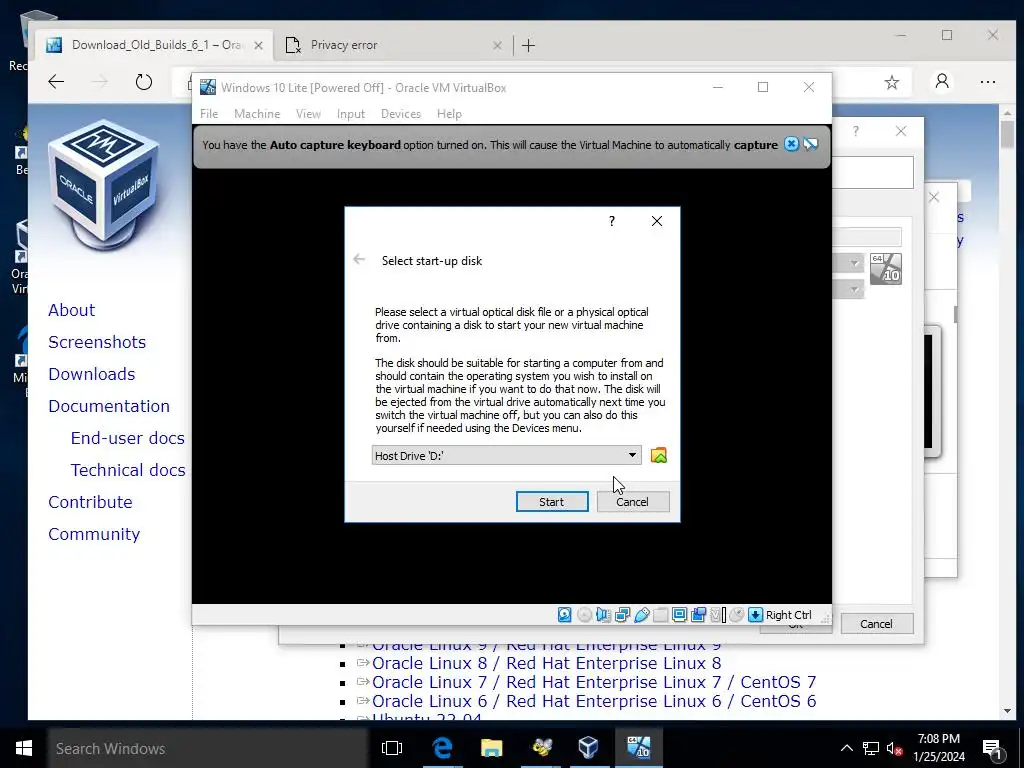Go back with arrow in Select start-up disk dialog
Image resolution: width=1024 pixels, height=768 pixels.
pyautogui.click(x=359, y=260)
